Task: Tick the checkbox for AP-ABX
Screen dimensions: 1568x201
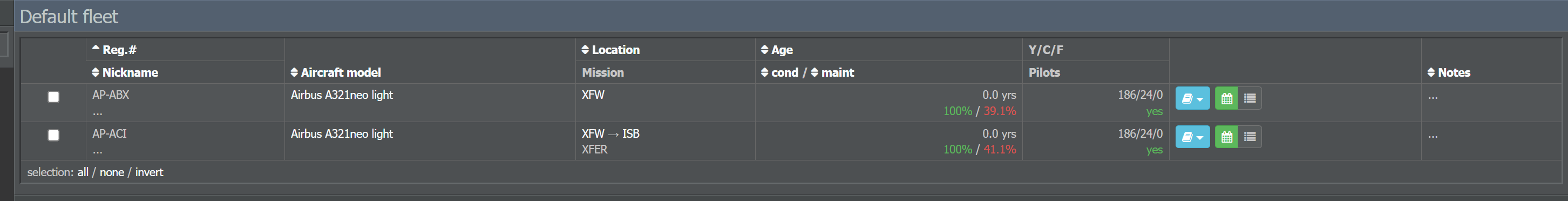Action: click(x=53, y=97)
